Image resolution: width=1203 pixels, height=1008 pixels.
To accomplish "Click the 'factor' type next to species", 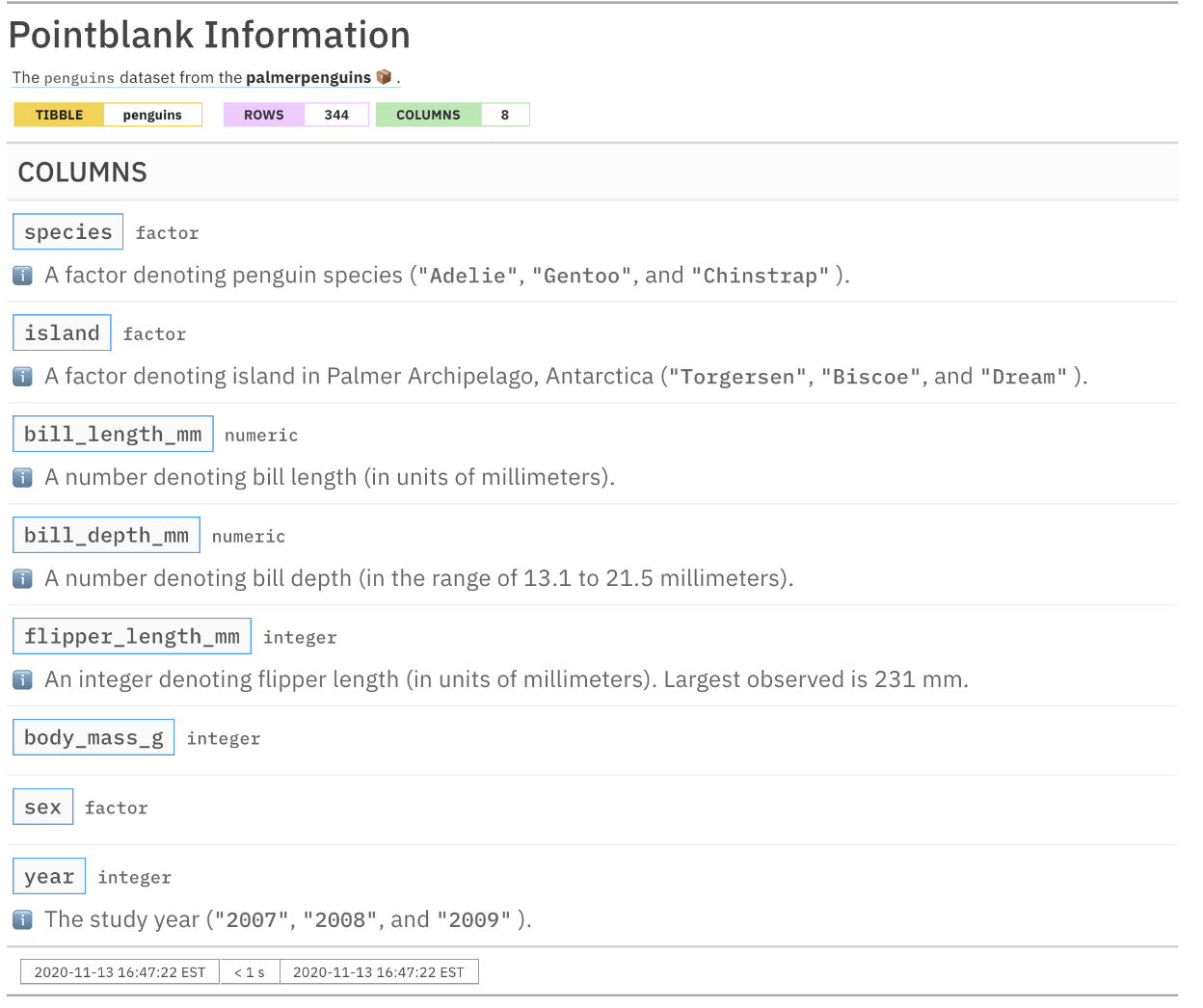I will pos(167,232).
